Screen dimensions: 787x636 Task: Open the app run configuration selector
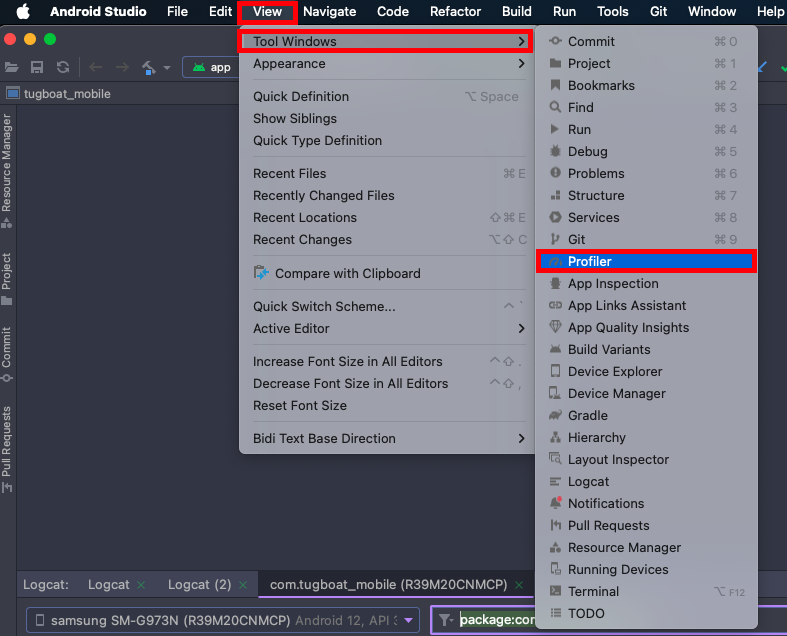pos(211,67)
